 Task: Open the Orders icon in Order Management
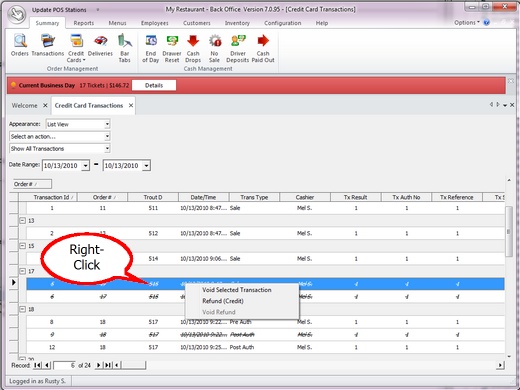click(x=20, y=45)
